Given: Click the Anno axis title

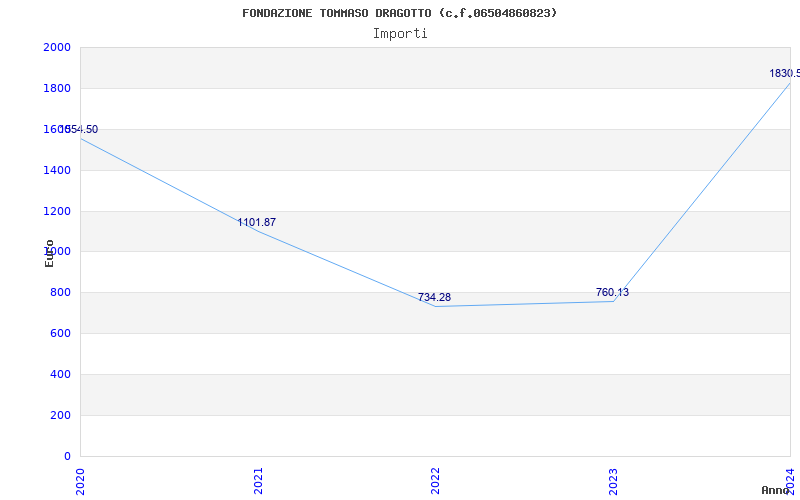Looking at the screenshot, I should (x=776, y=490).
